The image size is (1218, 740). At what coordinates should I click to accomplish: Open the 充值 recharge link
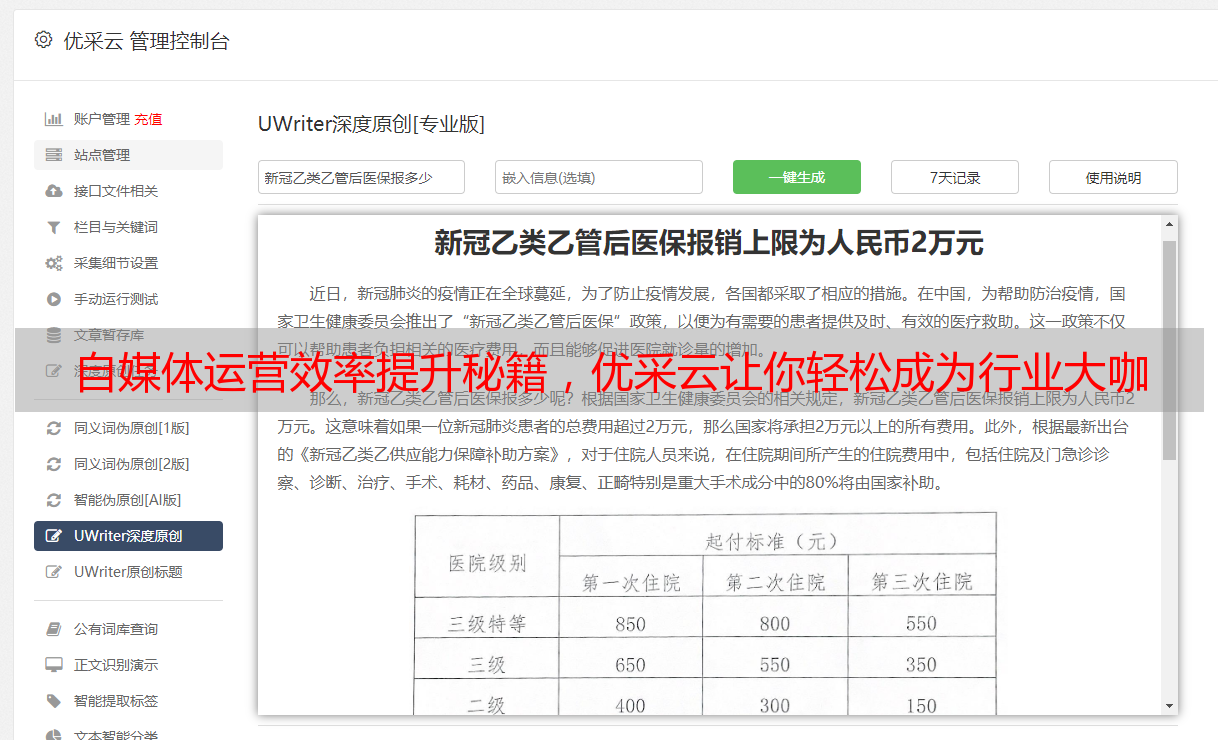point(148,119)
